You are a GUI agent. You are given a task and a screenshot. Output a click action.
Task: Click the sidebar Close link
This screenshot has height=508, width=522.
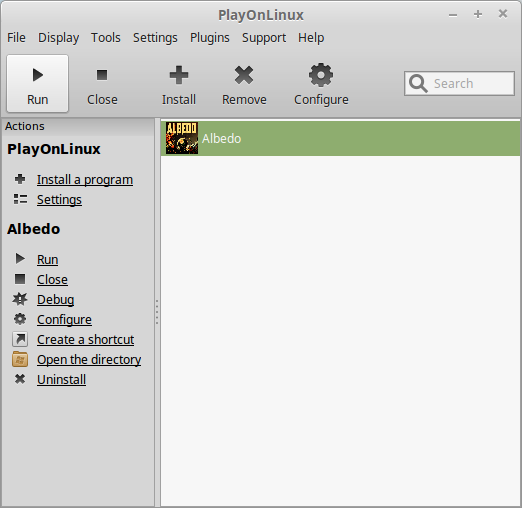coord(52,280)
